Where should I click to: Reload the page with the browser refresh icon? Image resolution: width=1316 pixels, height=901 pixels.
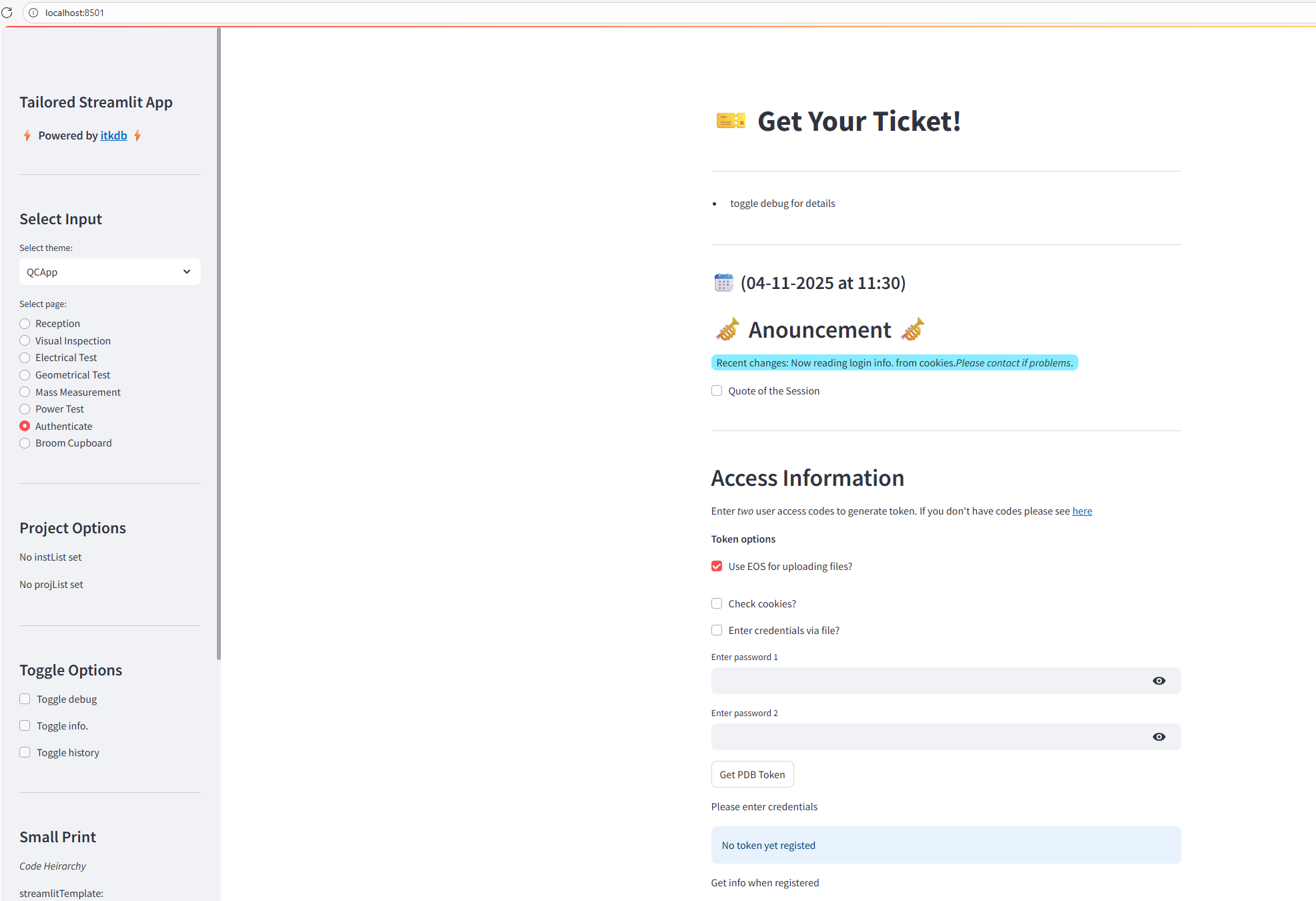coord(8,12)
